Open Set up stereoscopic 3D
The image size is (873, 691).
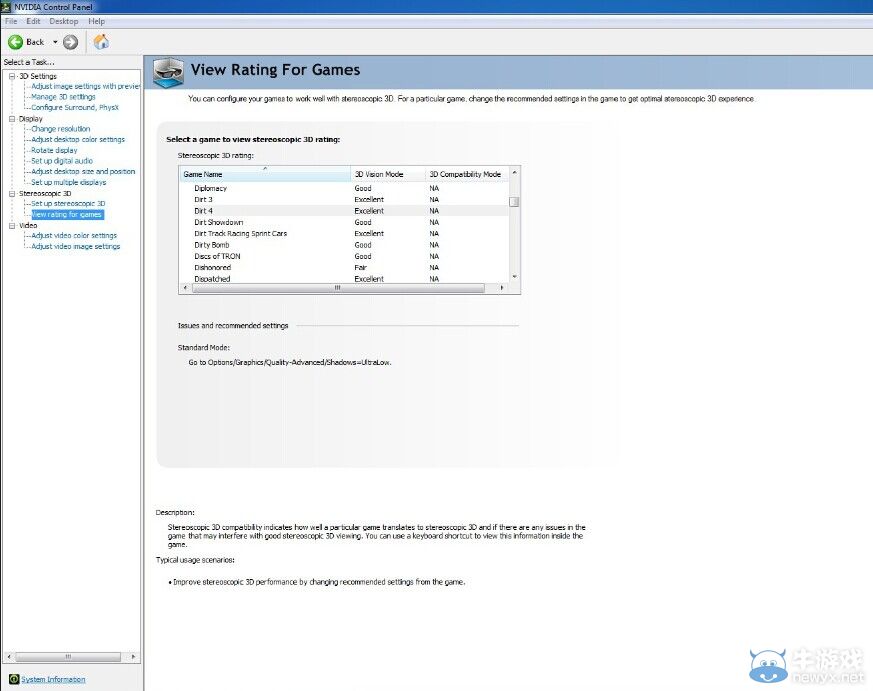pyautogui.click(x=68, y=204)
